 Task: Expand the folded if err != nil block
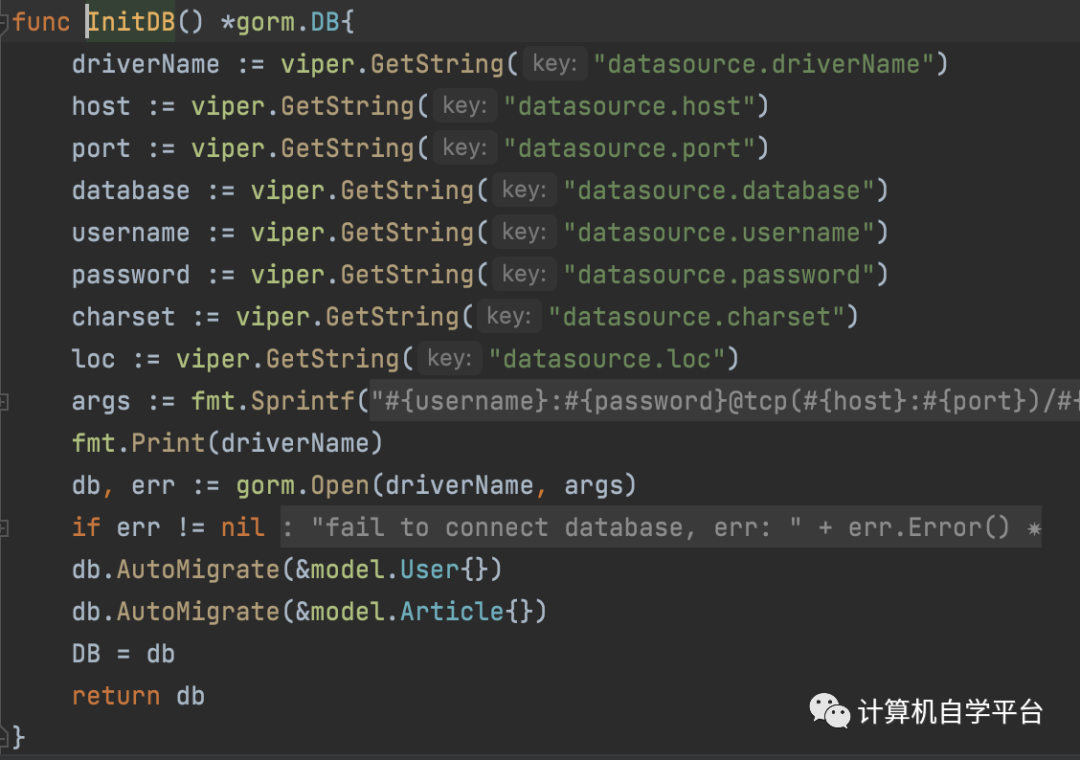(x=5, y=527)
